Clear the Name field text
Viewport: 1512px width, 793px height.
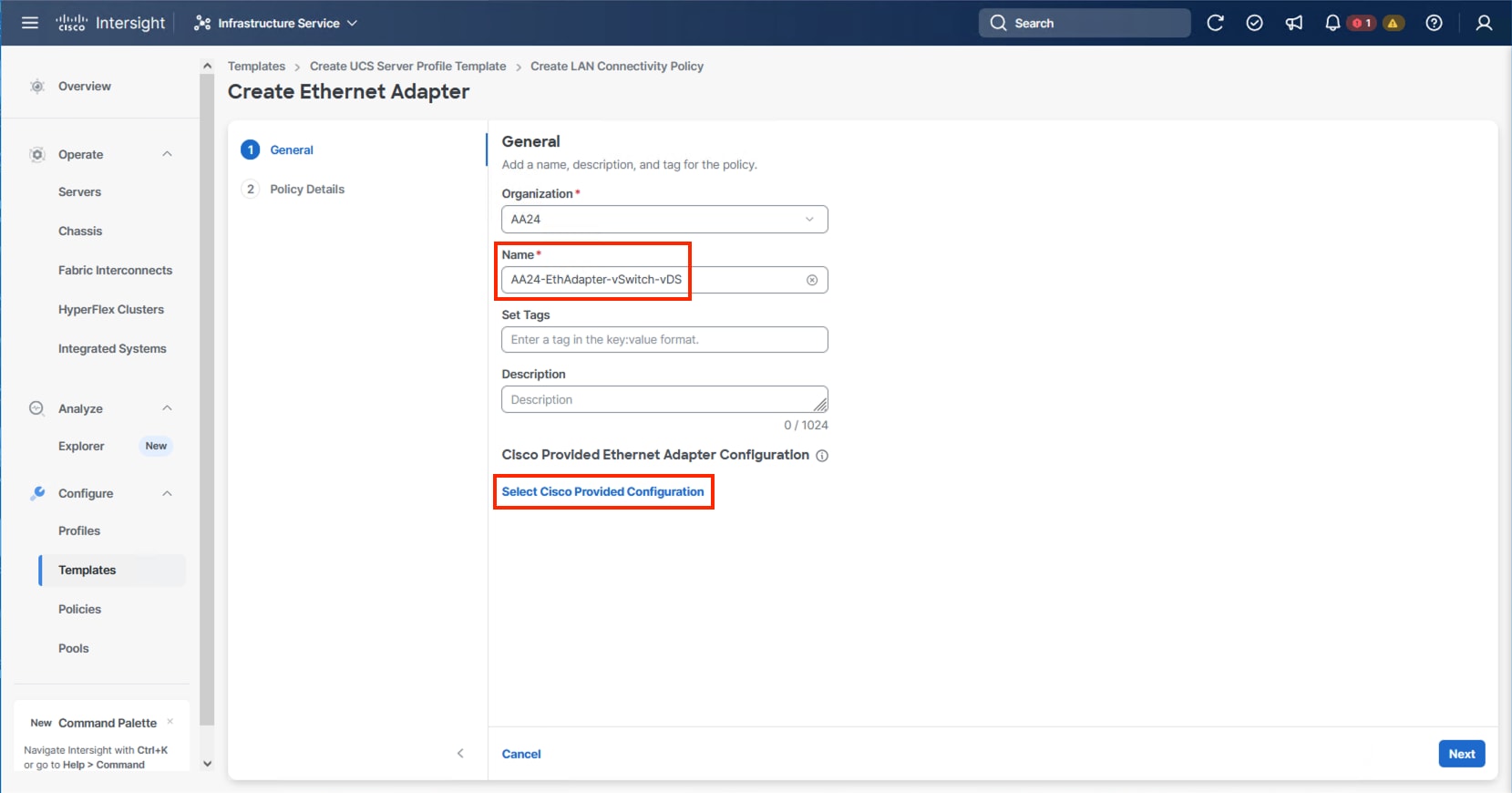pos(812,280)
